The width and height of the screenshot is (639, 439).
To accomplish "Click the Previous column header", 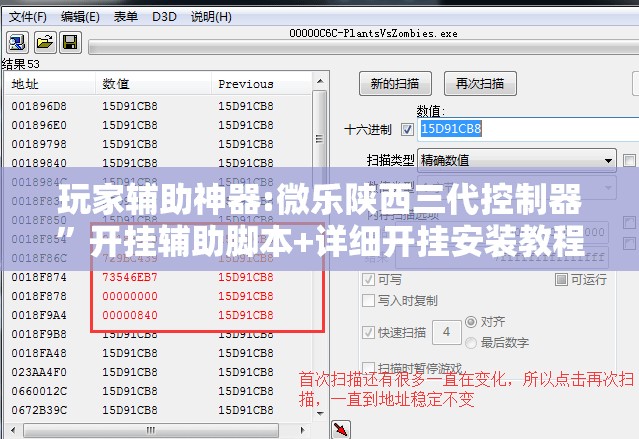I will click(x=262, y=84).
